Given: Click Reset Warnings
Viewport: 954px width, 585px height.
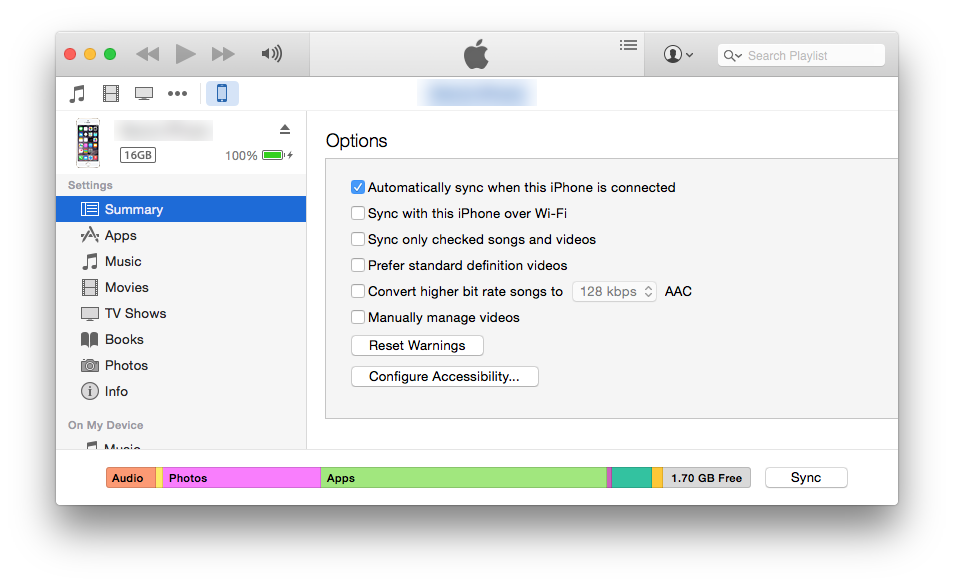Looking at the screenshot, I should click(417, 345).
